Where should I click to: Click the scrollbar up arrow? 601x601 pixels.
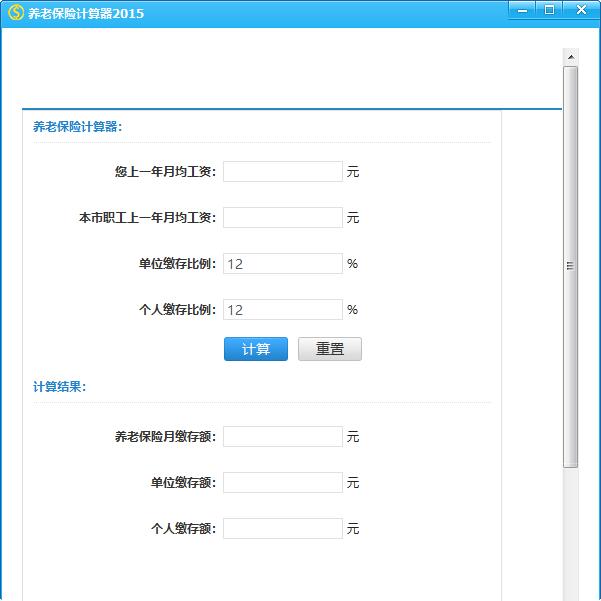[571, 57]
